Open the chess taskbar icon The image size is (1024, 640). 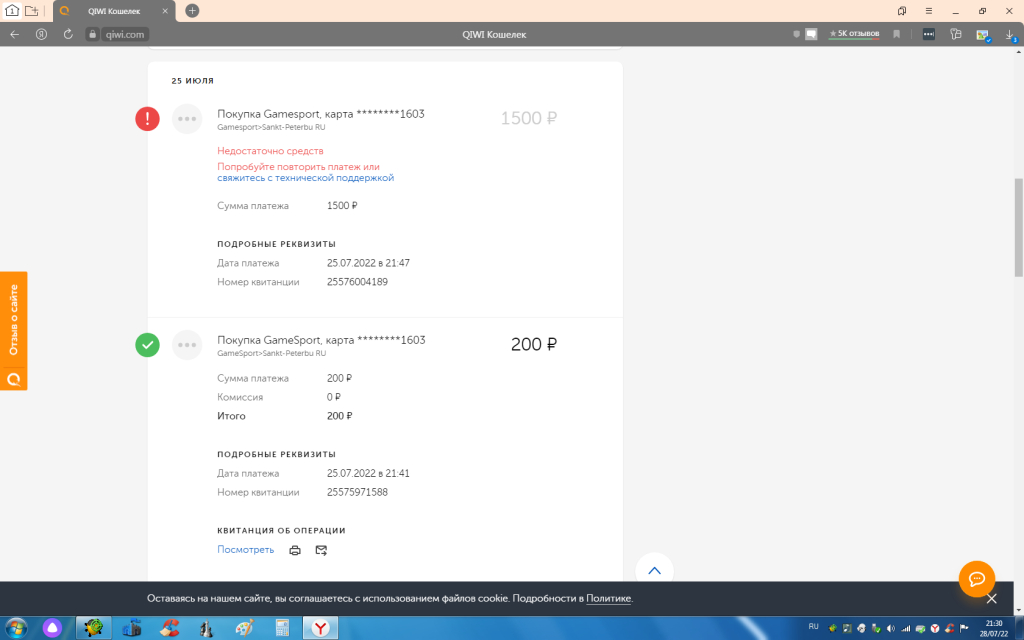click(207, 628)
